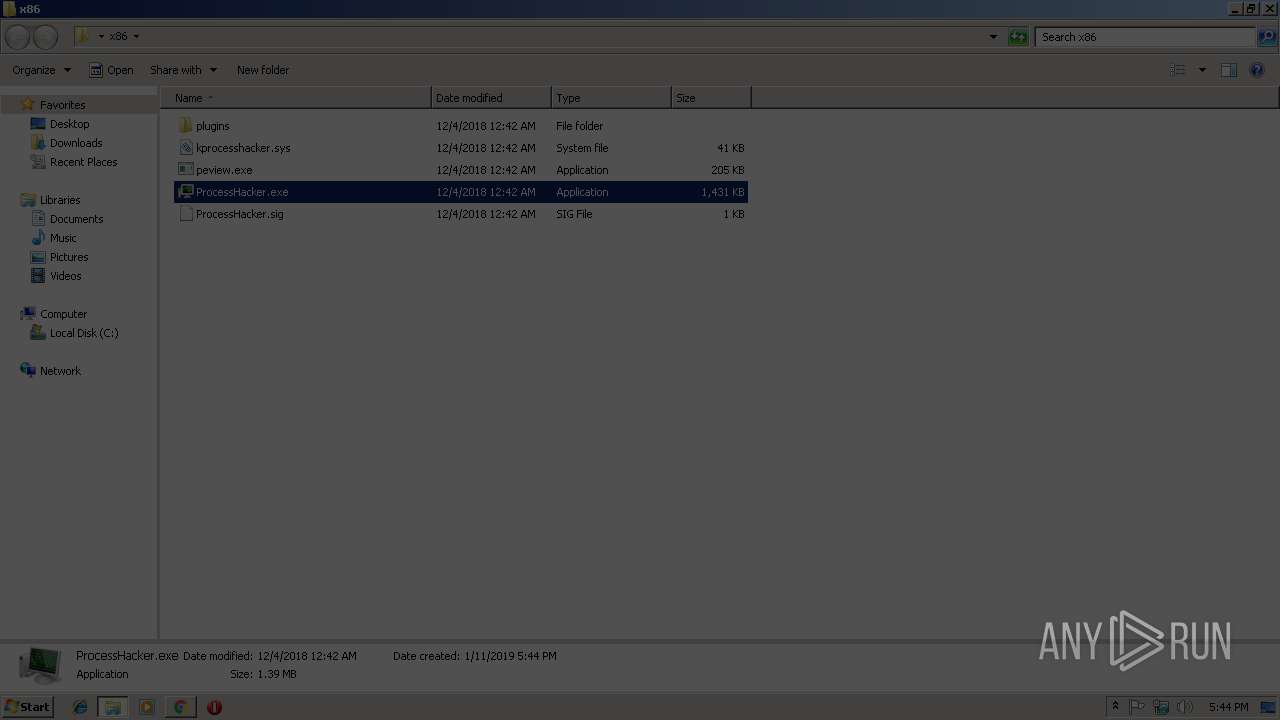This screenshot has height=720, width=1280.
Task: Open the Documents library
Action: 76,219
